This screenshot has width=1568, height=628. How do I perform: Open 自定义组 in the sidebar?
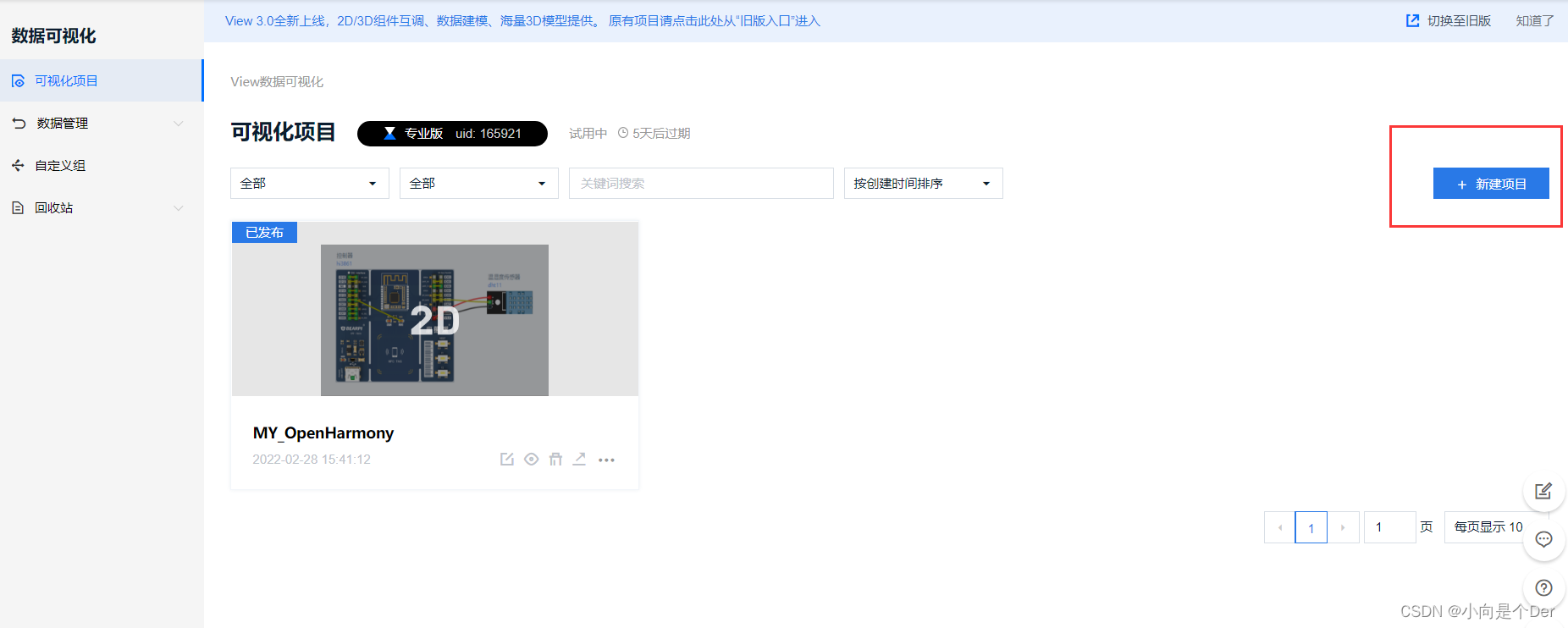coord(102,165)
